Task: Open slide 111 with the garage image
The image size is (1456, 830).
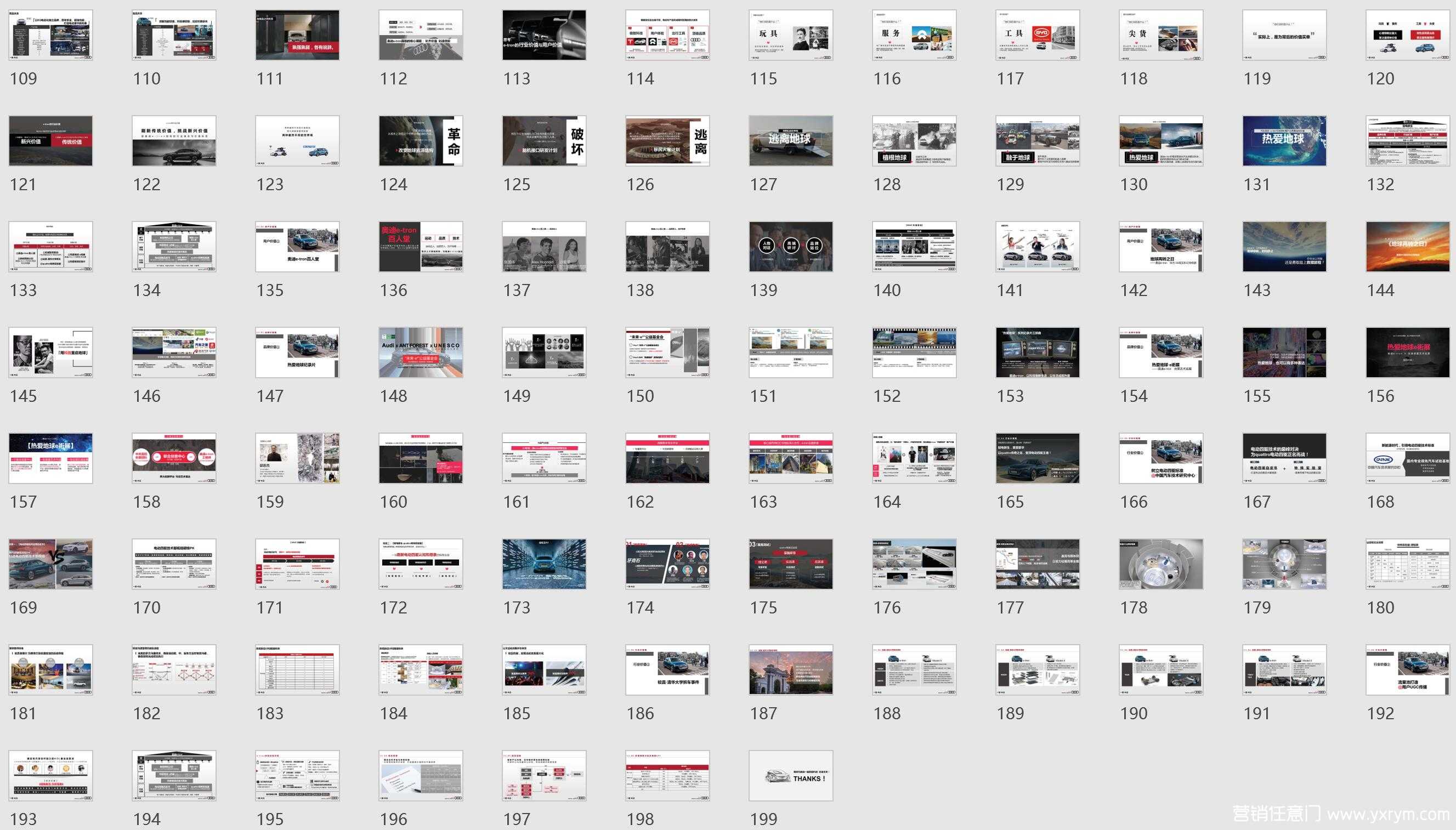Action: coord(298,35)
